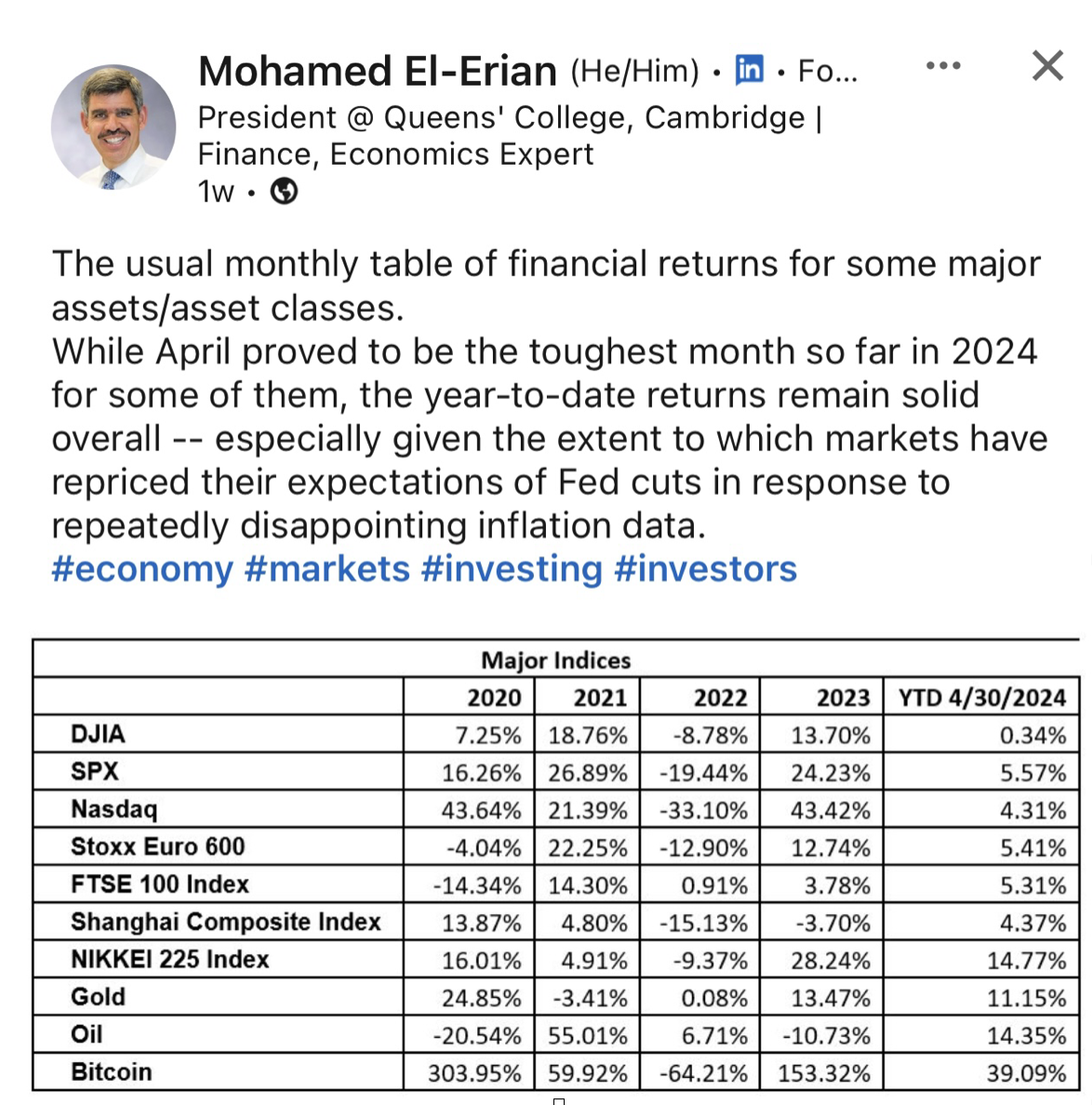This screenshot has height=1105, width=1092.
Task: Click the 1w post timestamp
Action: click(216, 192)
